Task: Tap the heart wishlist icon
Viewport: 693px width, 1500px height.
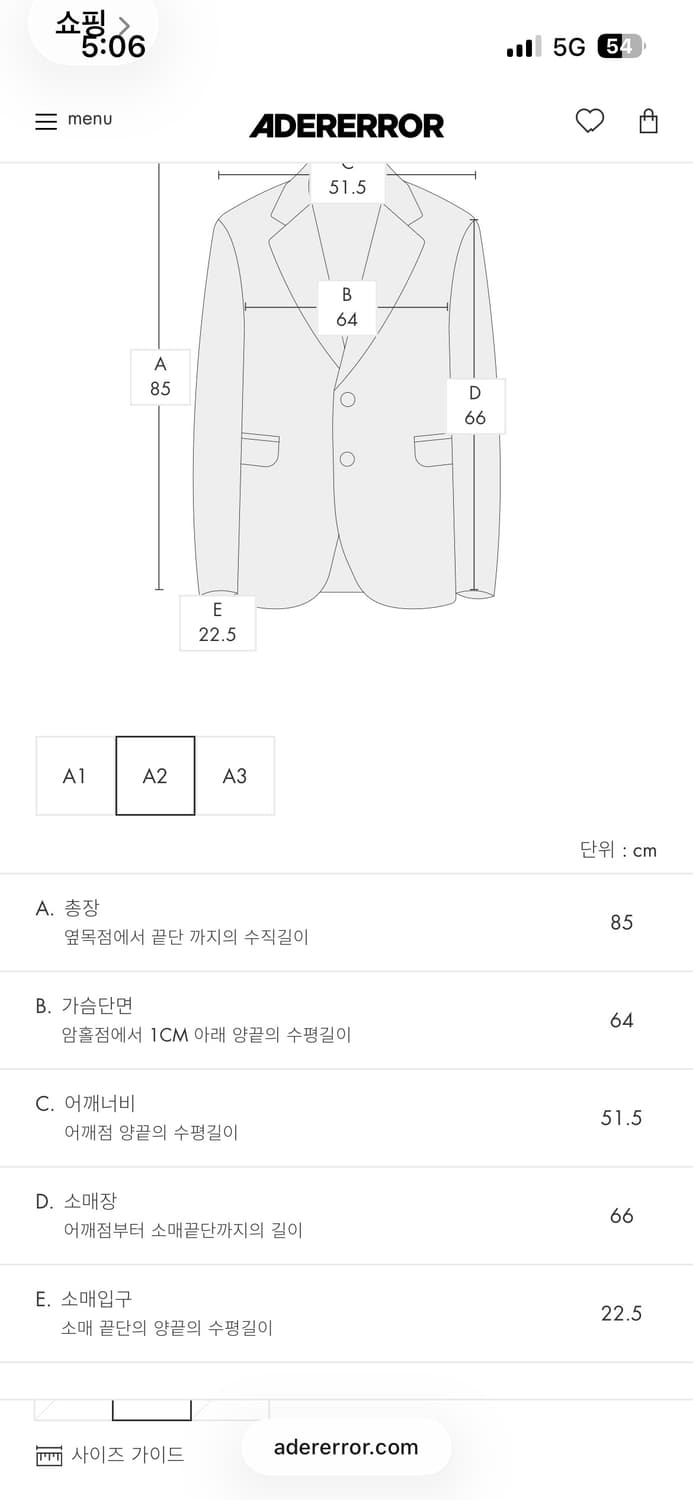Action: point(590,121)
